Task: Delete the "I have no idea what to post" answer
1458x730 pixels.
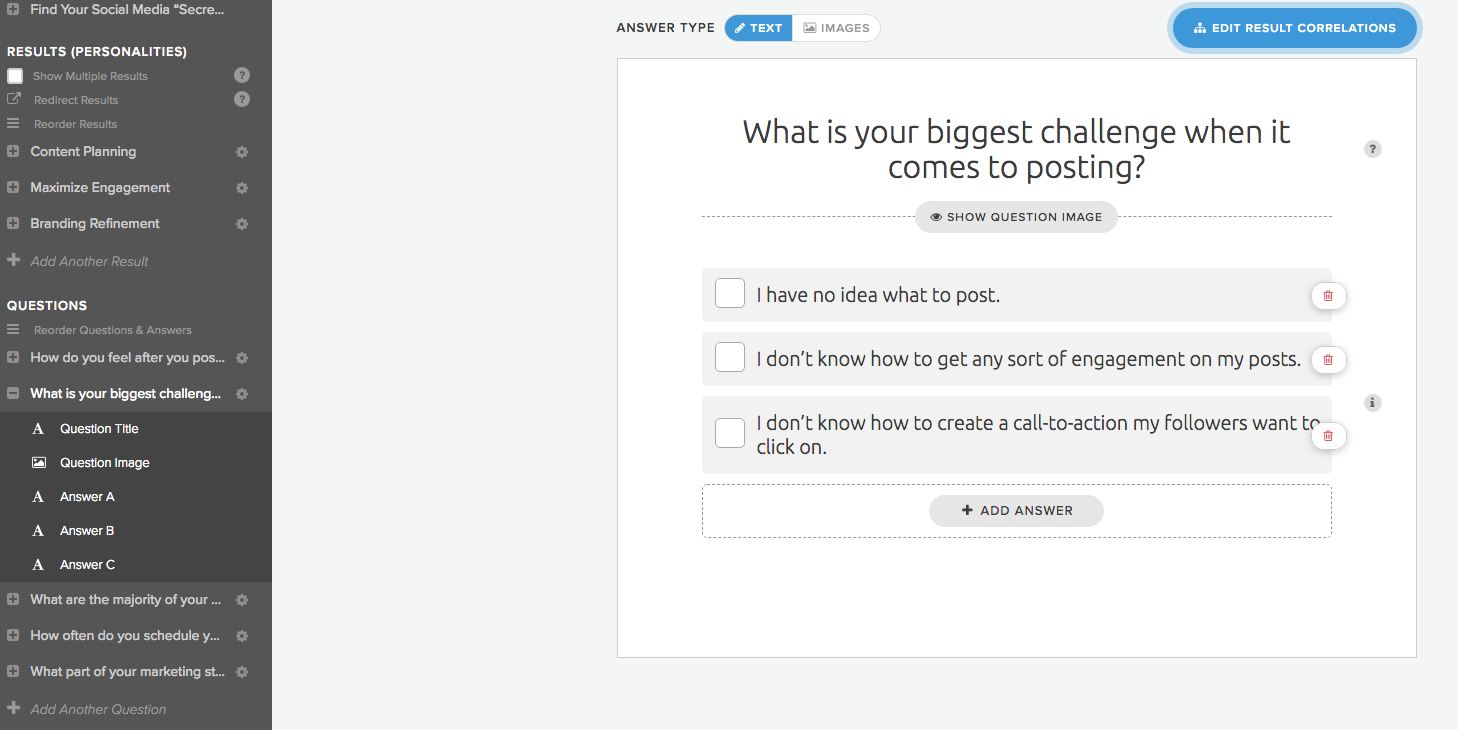Action: [1328, 295]
